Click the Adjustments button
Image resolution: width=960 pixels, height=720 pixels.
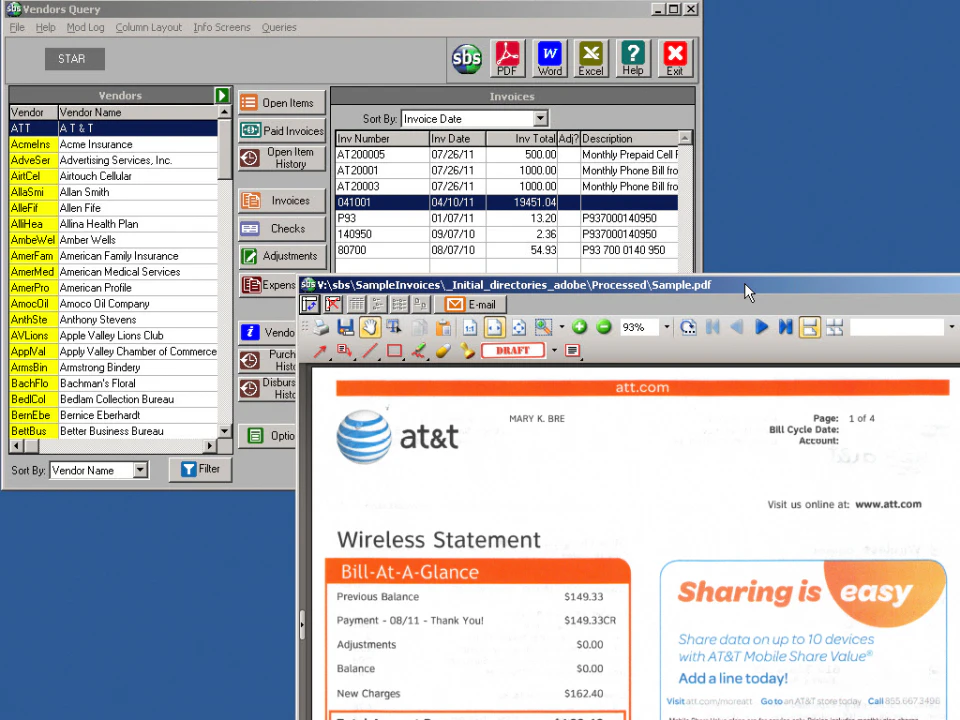point(282,256)
